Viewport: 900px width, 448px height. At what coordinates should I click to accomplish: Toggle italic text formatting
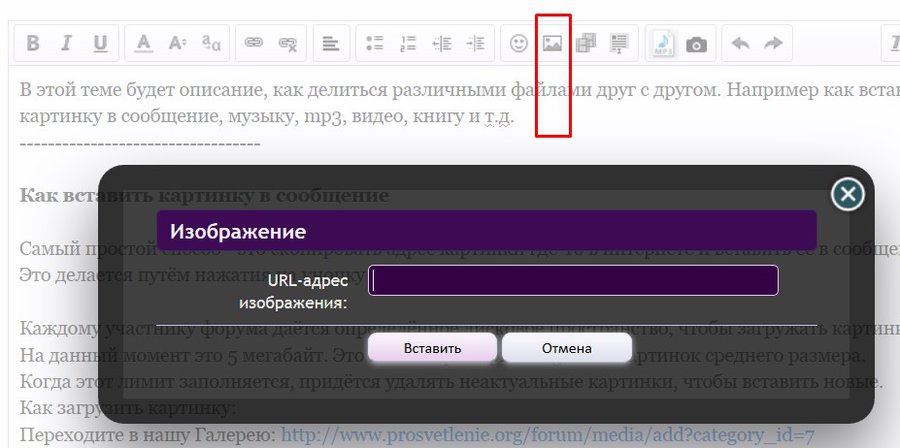click(66, 44)
